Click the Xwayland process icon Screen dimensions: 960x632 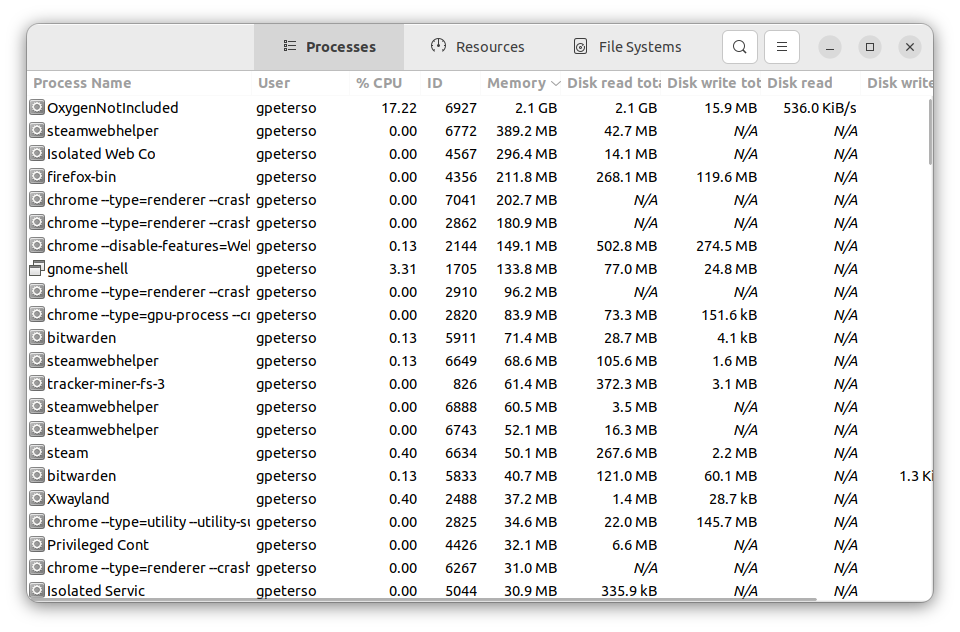tap(37, 499)
